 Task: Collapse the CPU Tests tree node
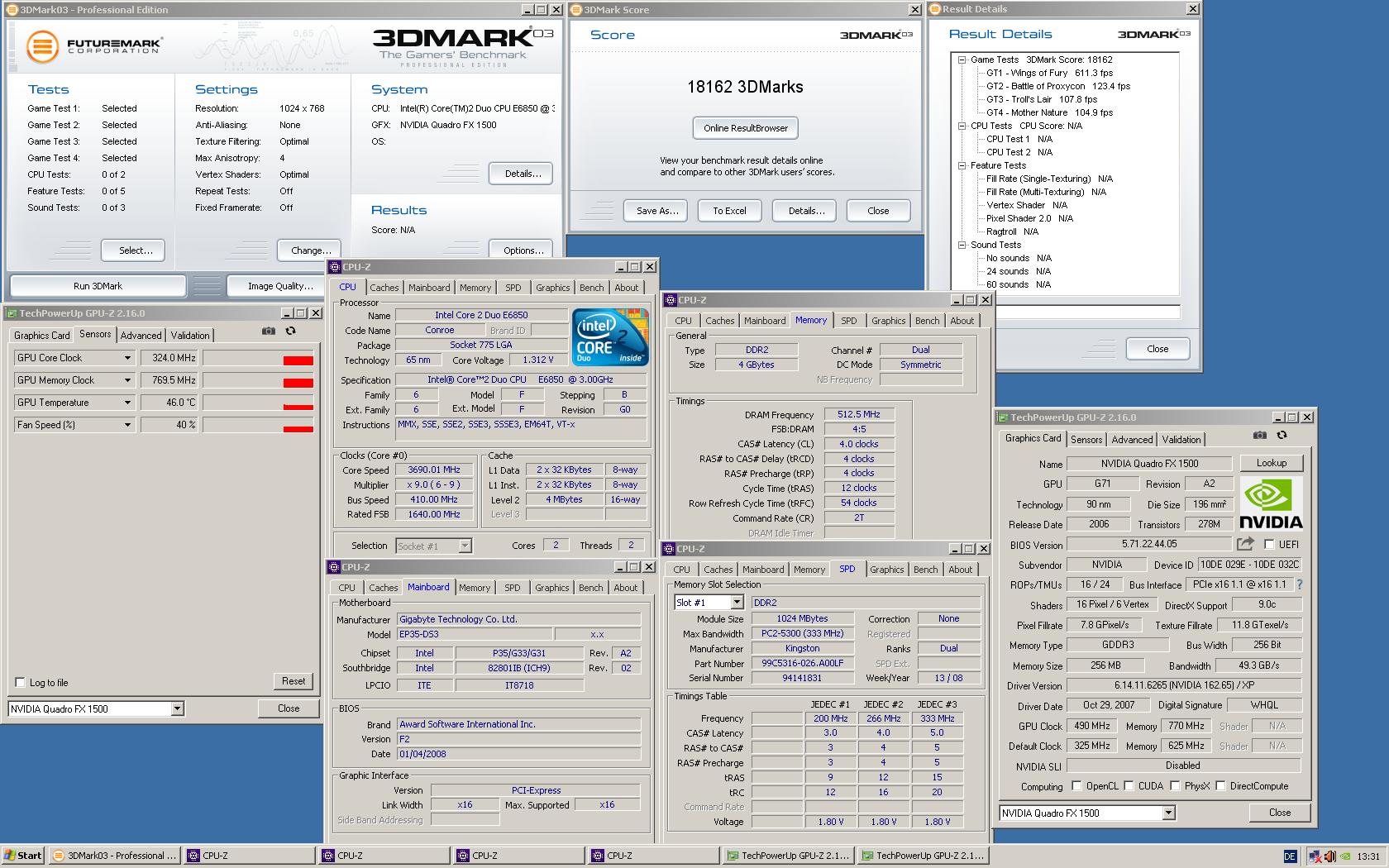(x=962, y=126)
